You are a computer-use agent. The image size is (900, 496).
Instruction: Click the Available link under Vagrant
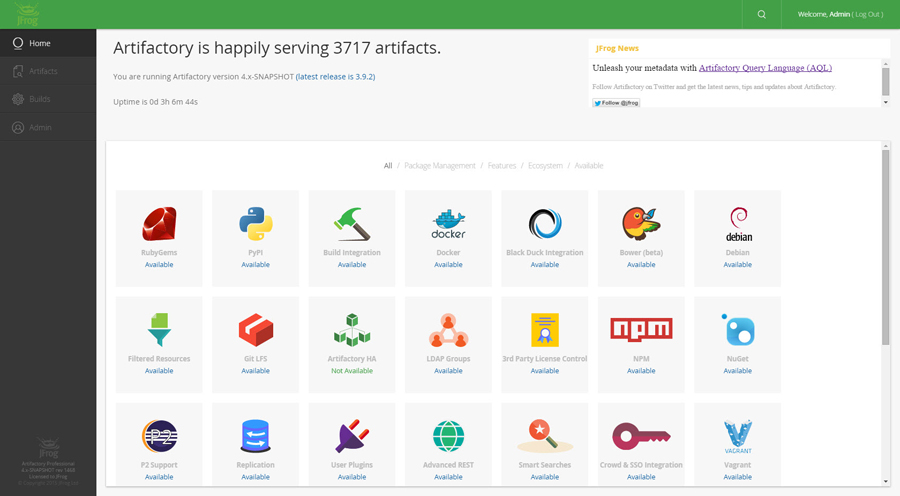pos(738,477)
